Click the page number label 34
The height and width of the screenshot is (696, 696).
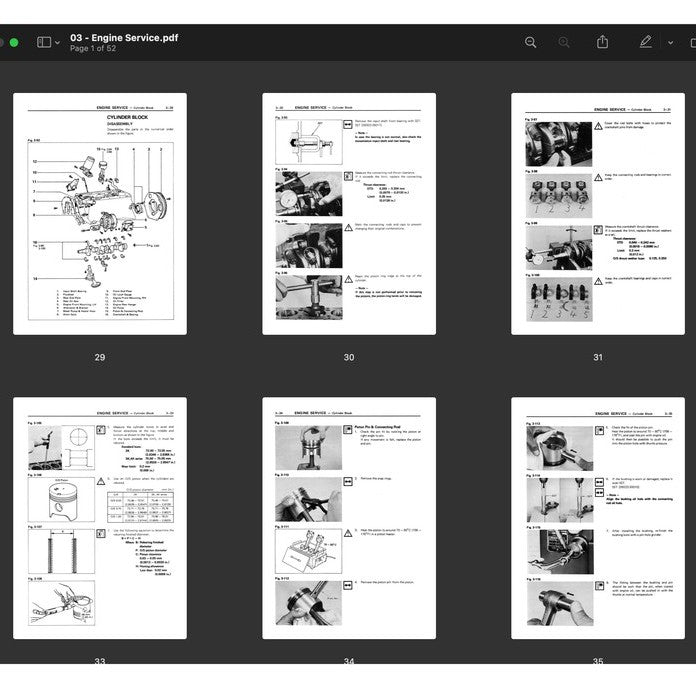348,661
